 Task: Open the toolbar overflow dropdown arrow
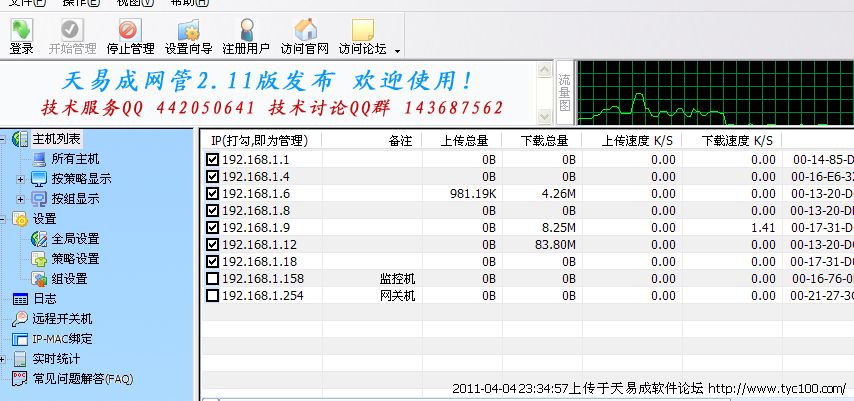[x=397, y=50]
